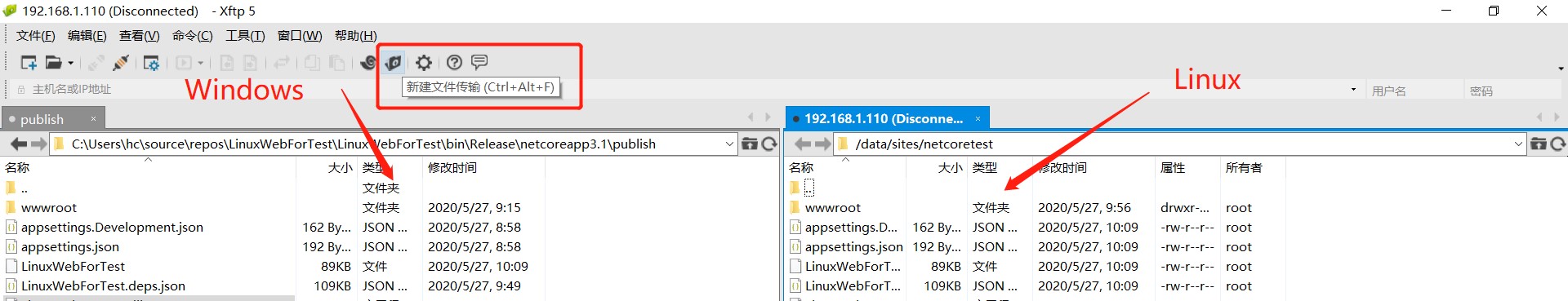Click the disabled Paste icon
This screenshot has height=301, width=1568.
point(336,63)
